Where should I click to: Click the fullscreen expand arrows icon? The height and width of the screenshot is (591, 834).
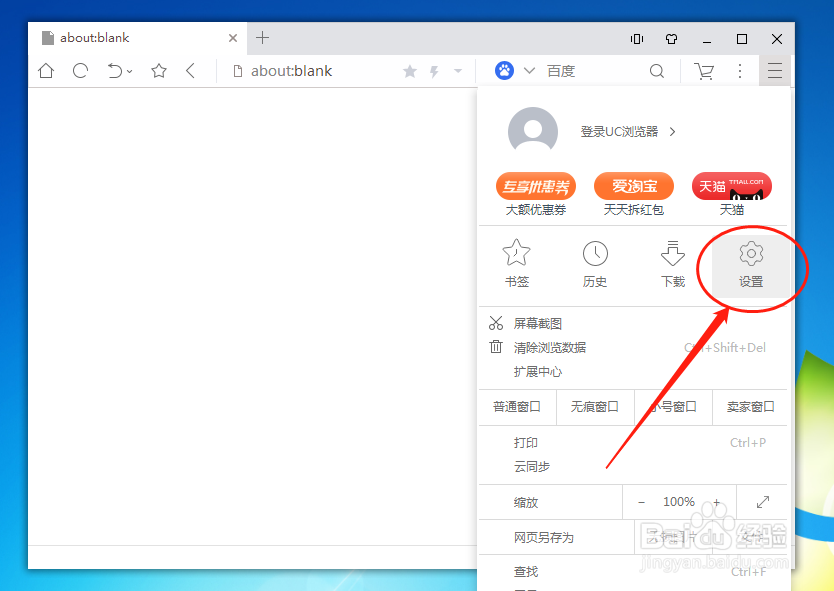click(763, 502)
